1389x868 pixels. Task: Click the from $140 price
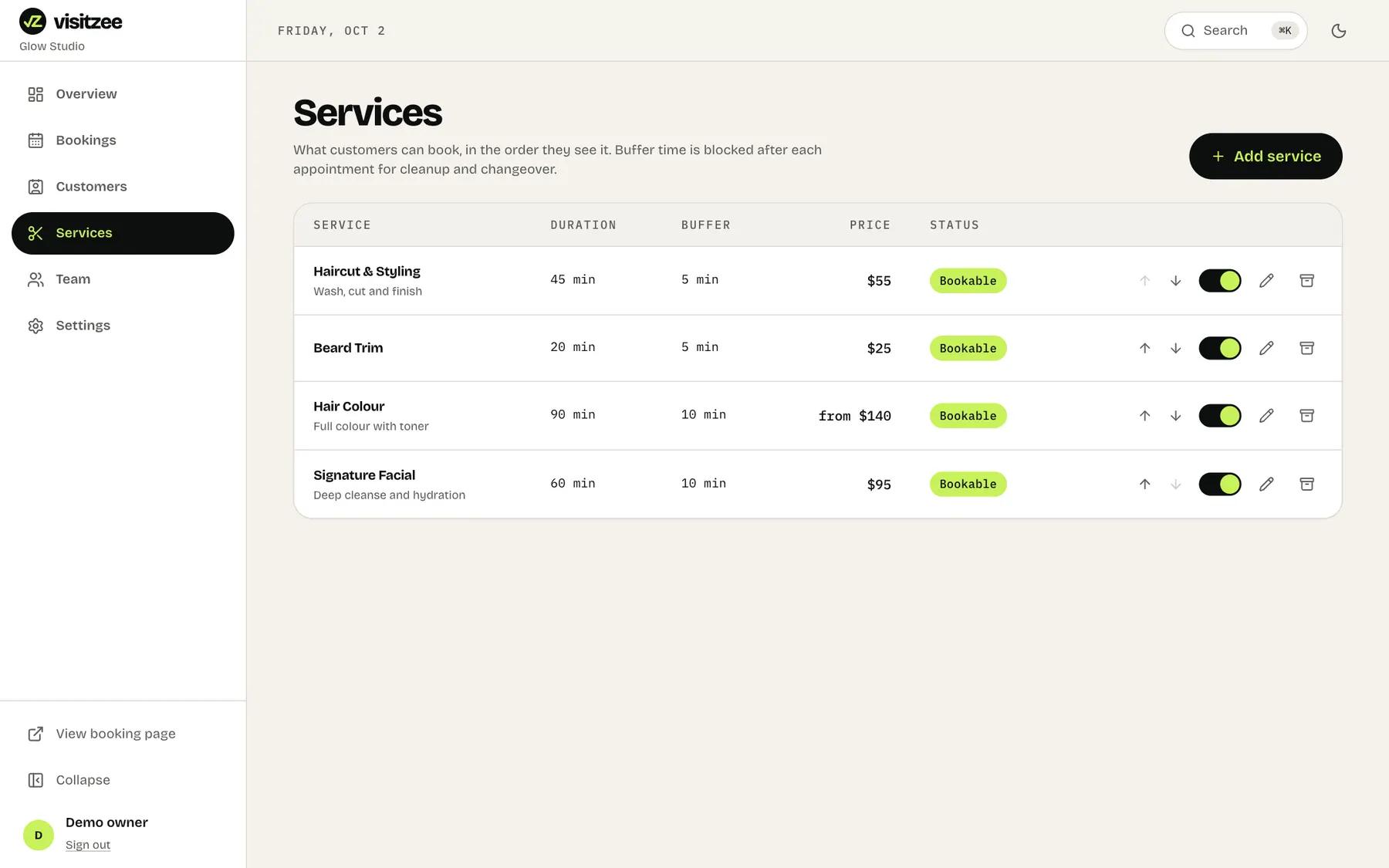point(854,416)
